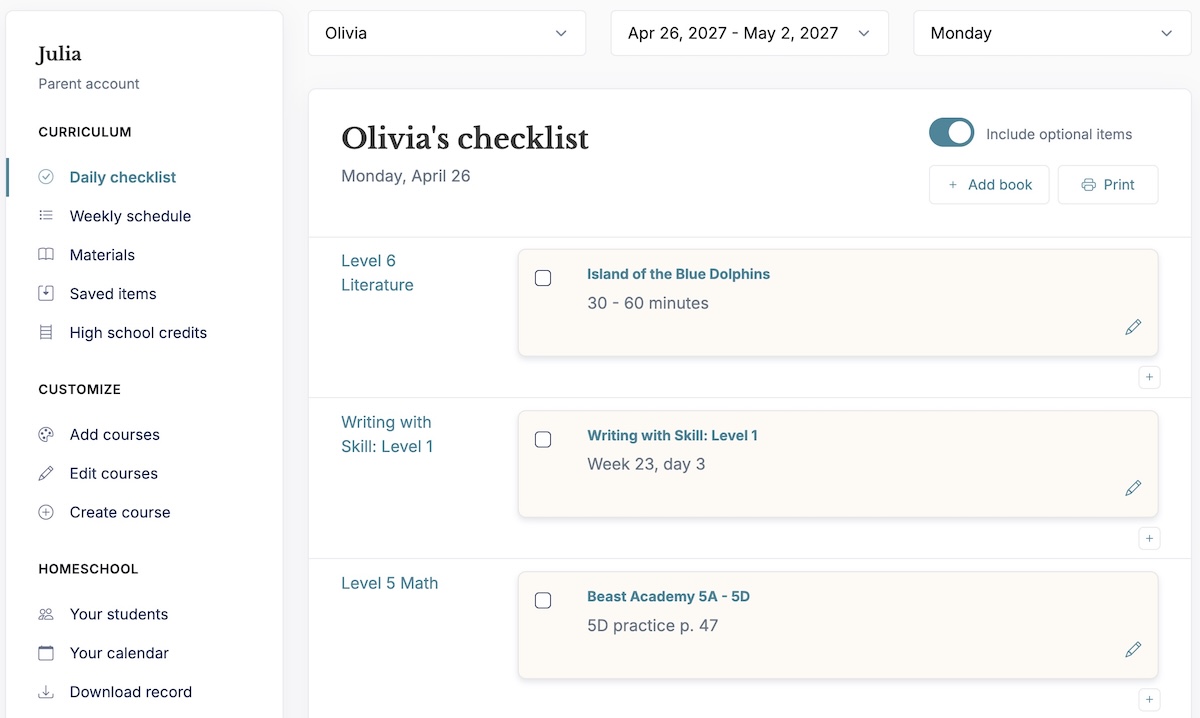Edit the Beast Academy 5A - 5D item
1200x718 pixels.
tap(1133, 650)
